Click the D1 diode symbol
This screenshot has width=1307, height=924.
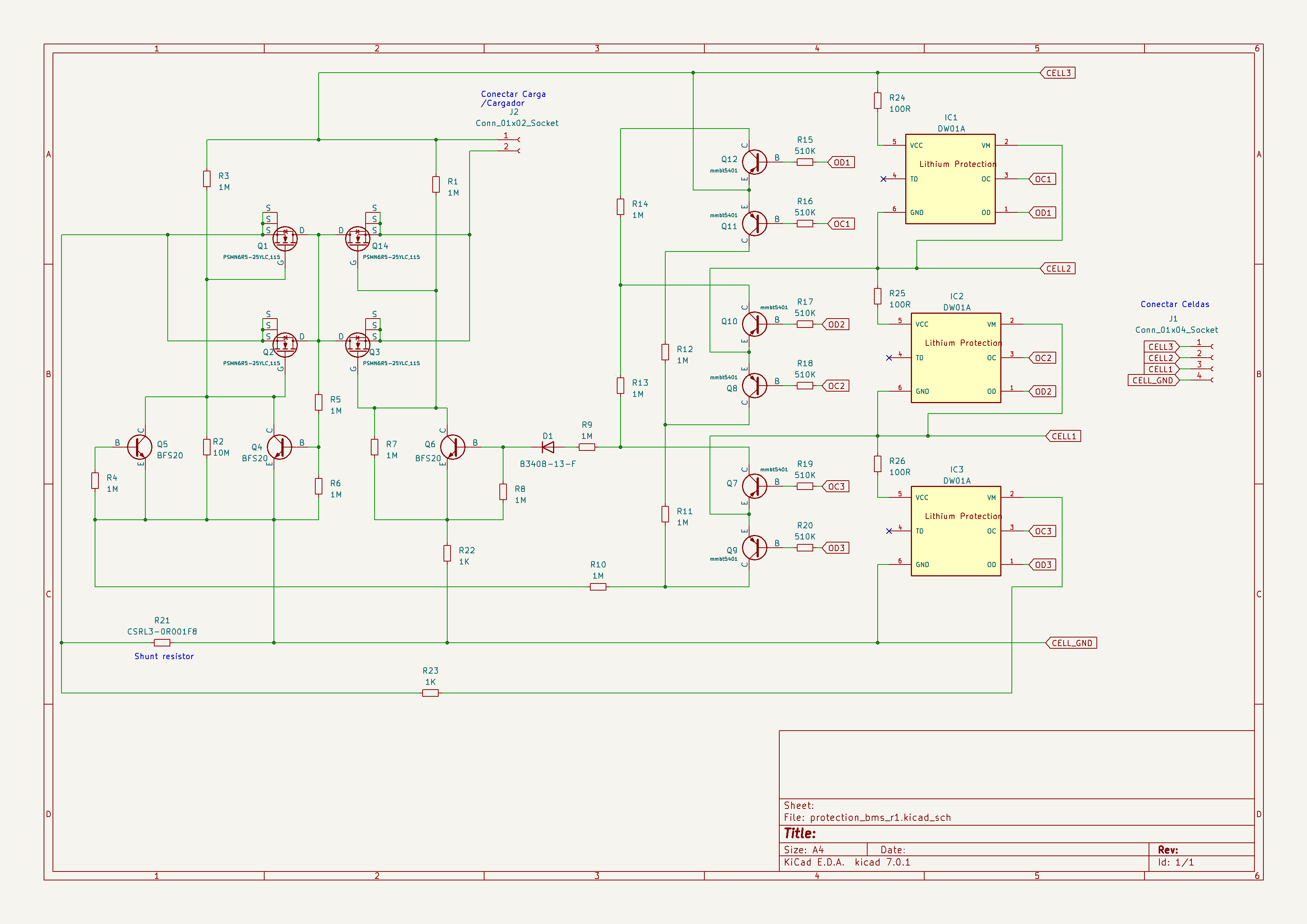tap(548, 447)
